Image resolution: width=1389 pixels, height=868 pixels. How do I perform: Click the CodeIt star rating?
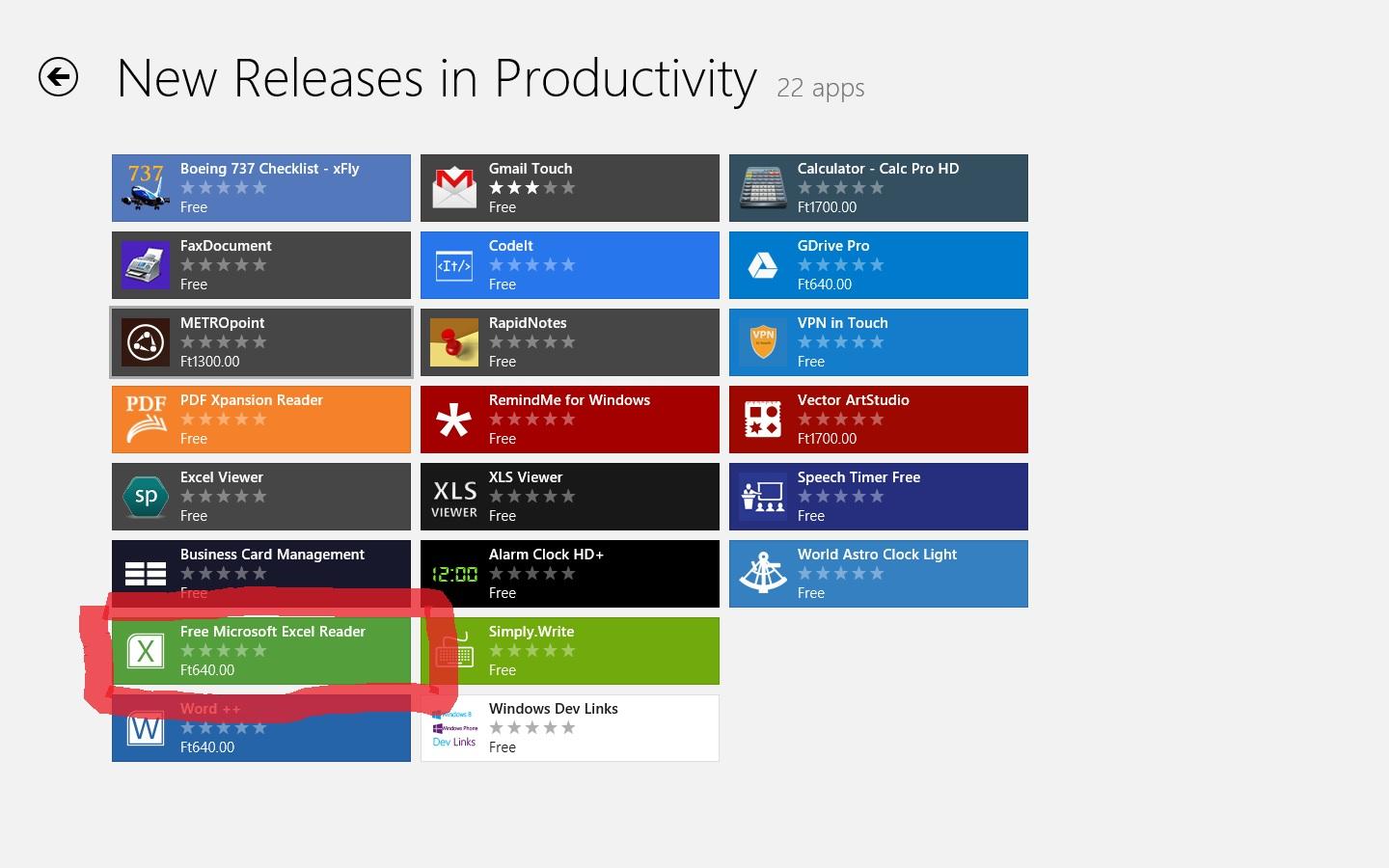tap(531, 265)
